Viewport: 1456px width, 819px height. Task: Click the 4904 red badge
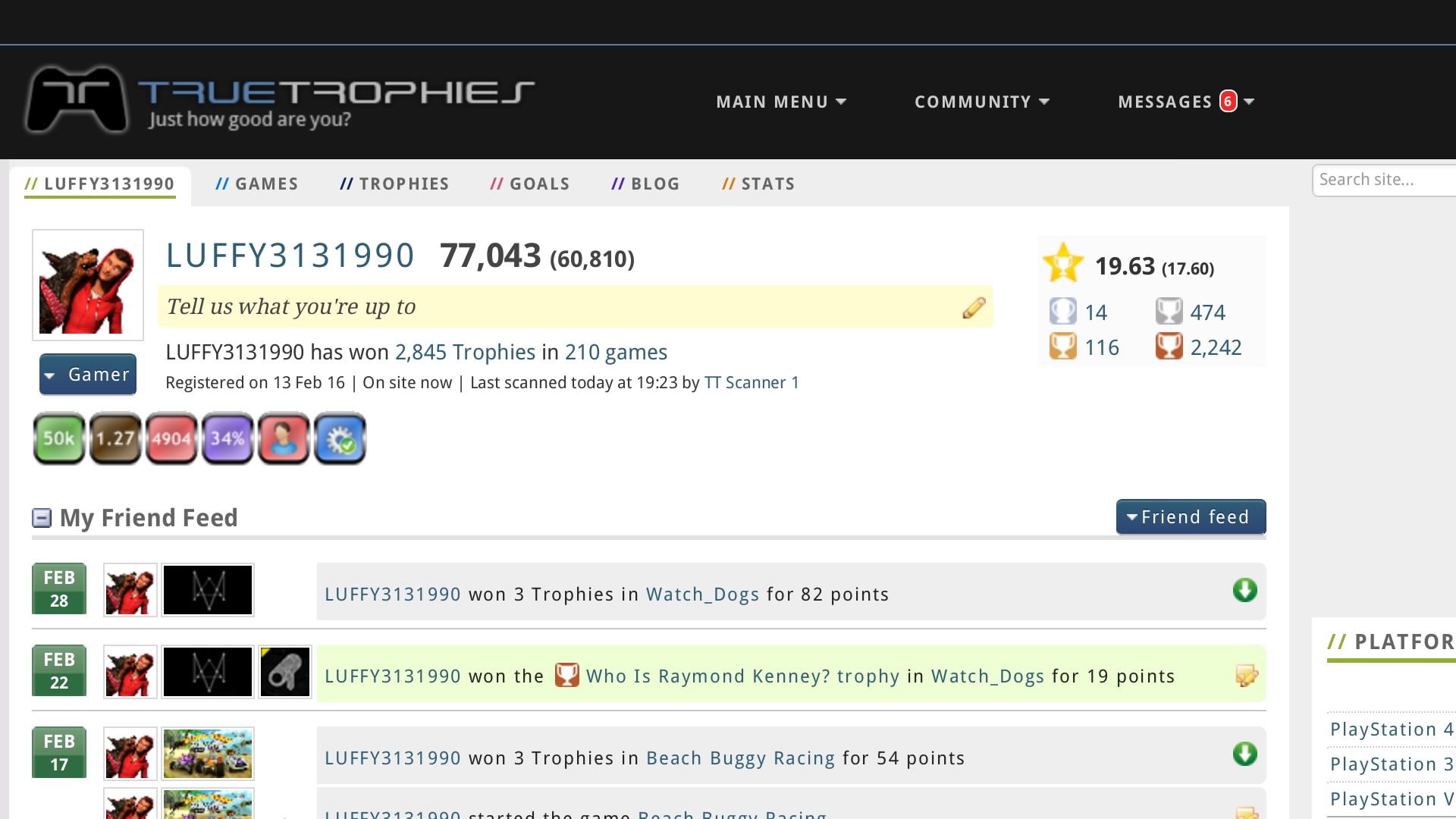[171, 438]
